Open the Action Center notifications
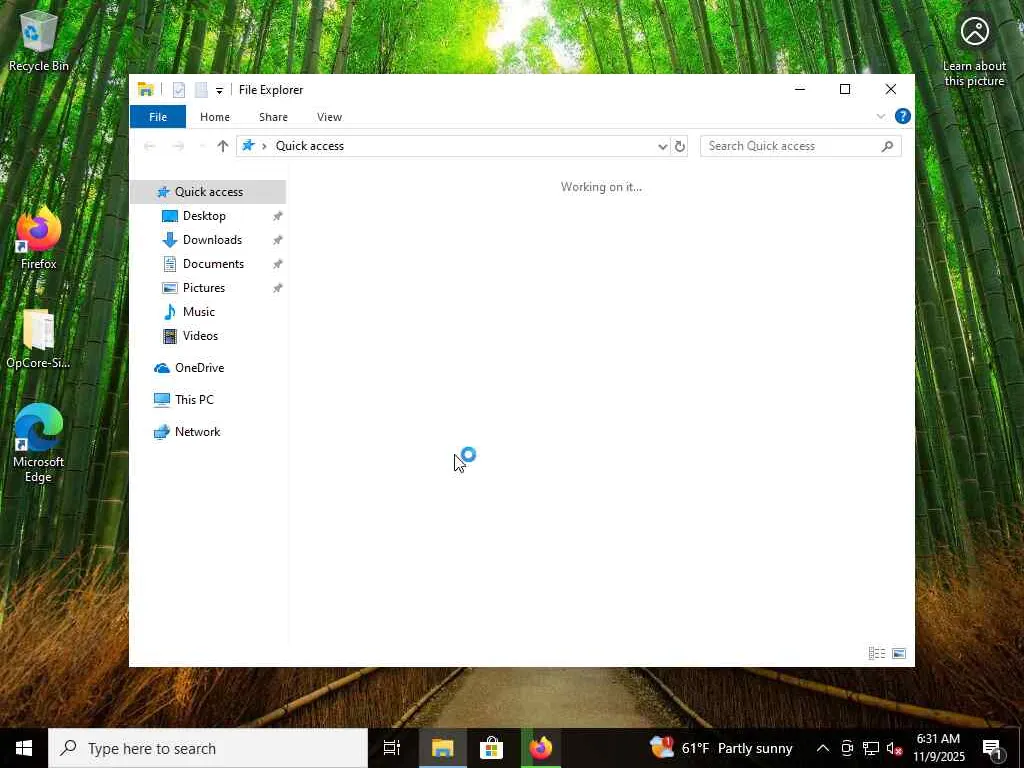This screenshot has height=768, width=1024. coord(993,748)
